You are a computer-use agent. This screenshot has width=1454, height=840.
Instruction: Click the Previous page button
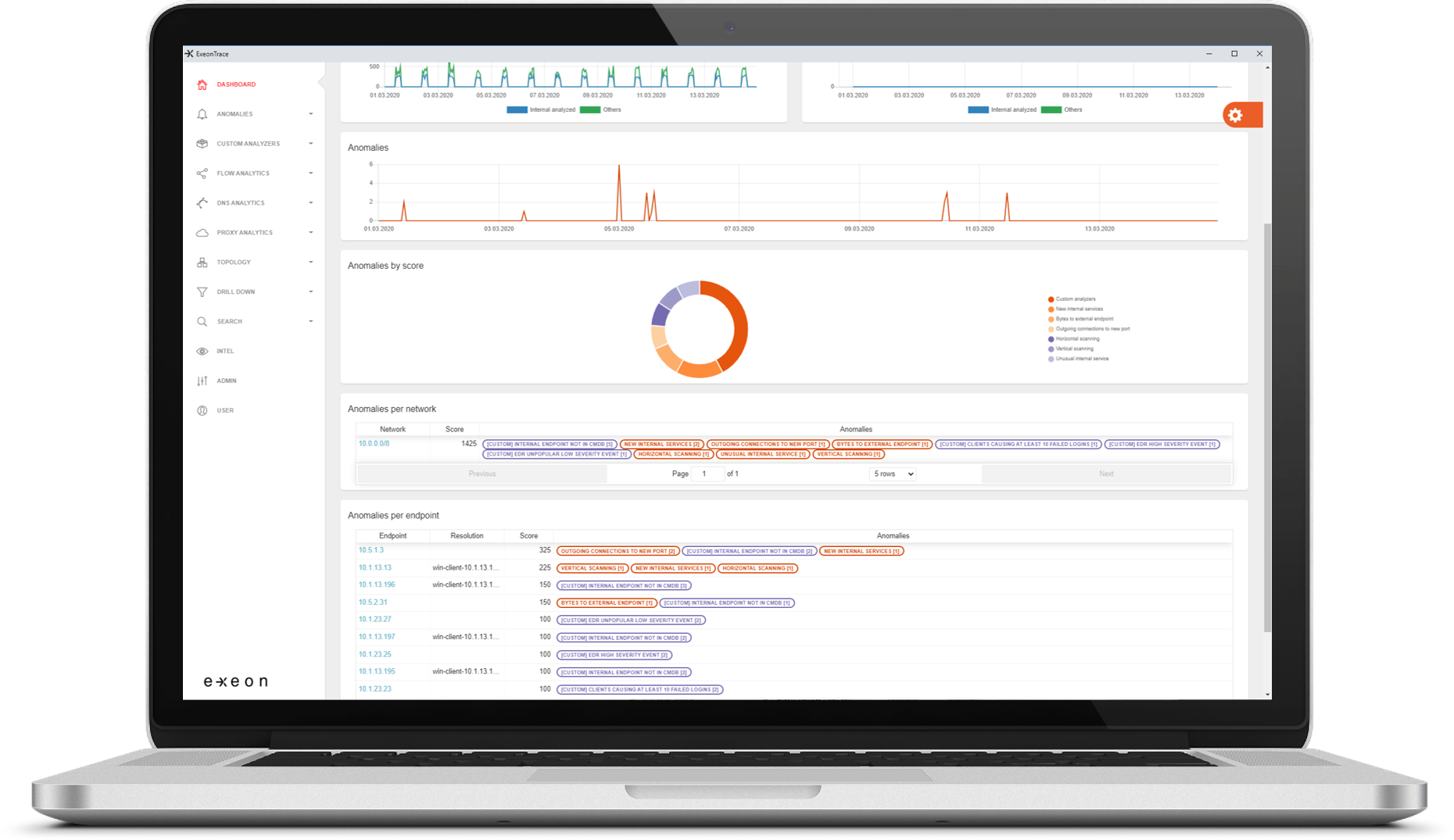tap(482, 474)
